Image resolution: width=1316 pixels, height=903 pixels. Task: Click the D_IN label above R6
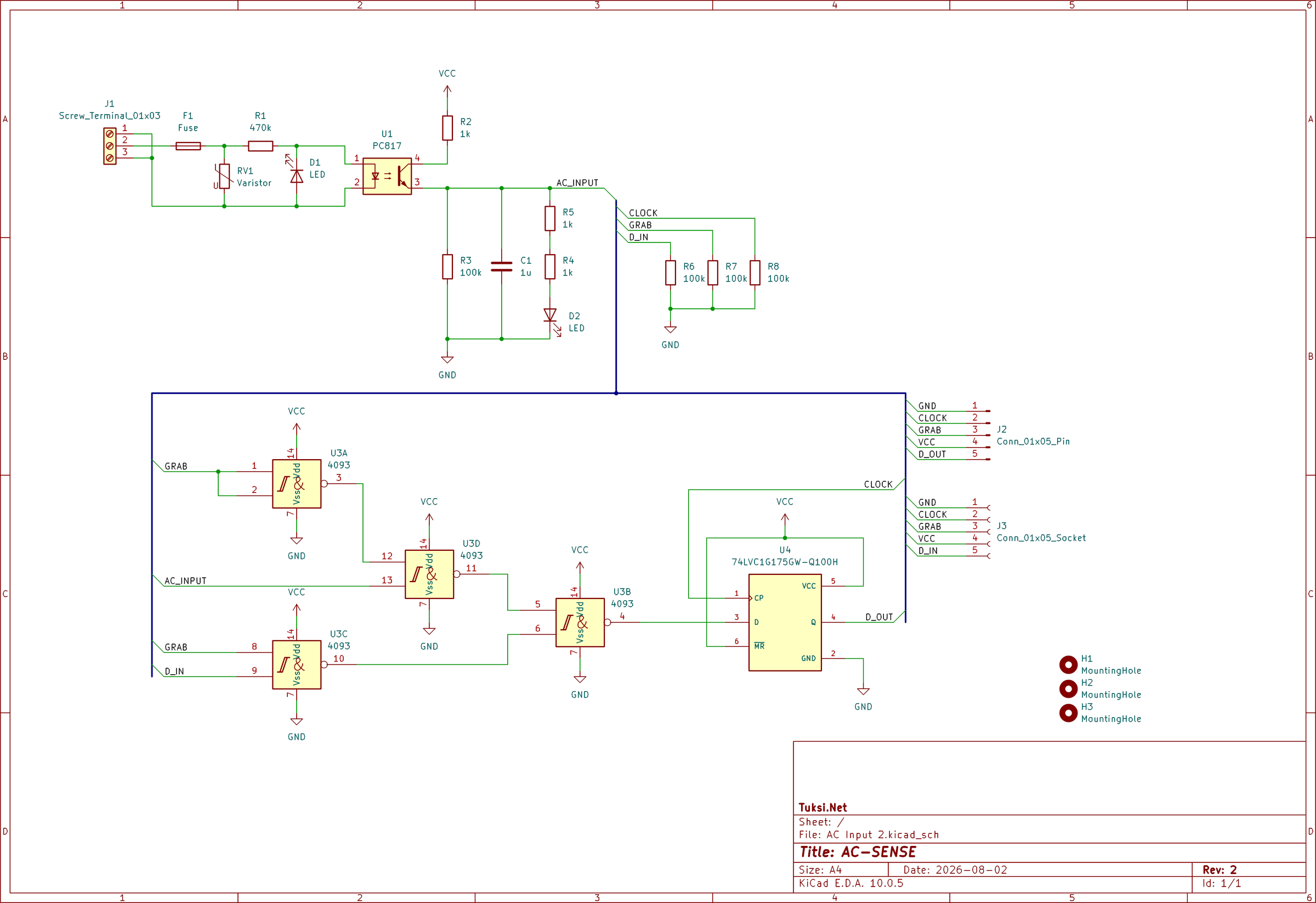pos(639,238)
